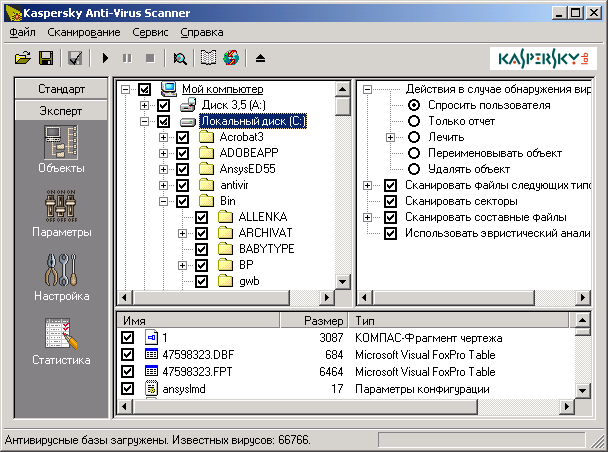Select the Мой компьютер computer icon
The image size is (608, 452).
[169, 89]
